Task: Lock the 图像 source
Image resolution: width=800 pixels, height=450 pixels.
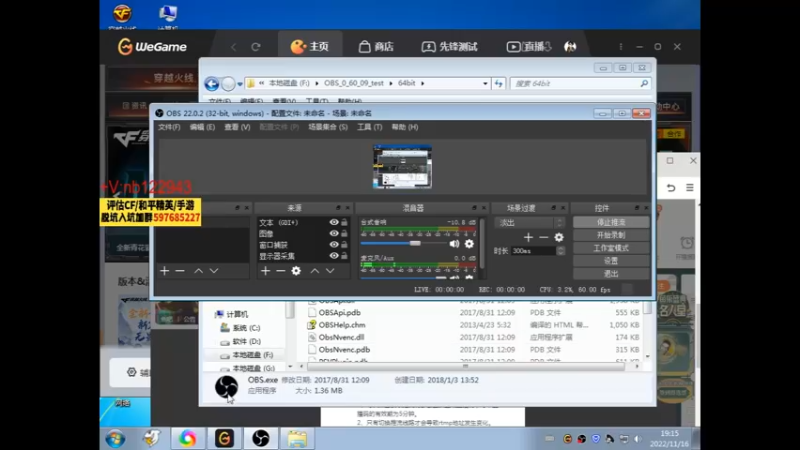Action: [344, 234]
